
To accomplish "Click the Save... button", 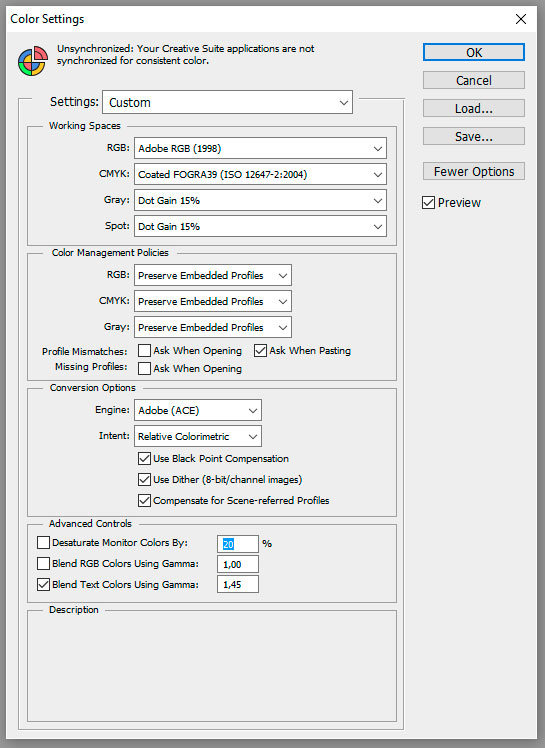I will coord(473,136).
